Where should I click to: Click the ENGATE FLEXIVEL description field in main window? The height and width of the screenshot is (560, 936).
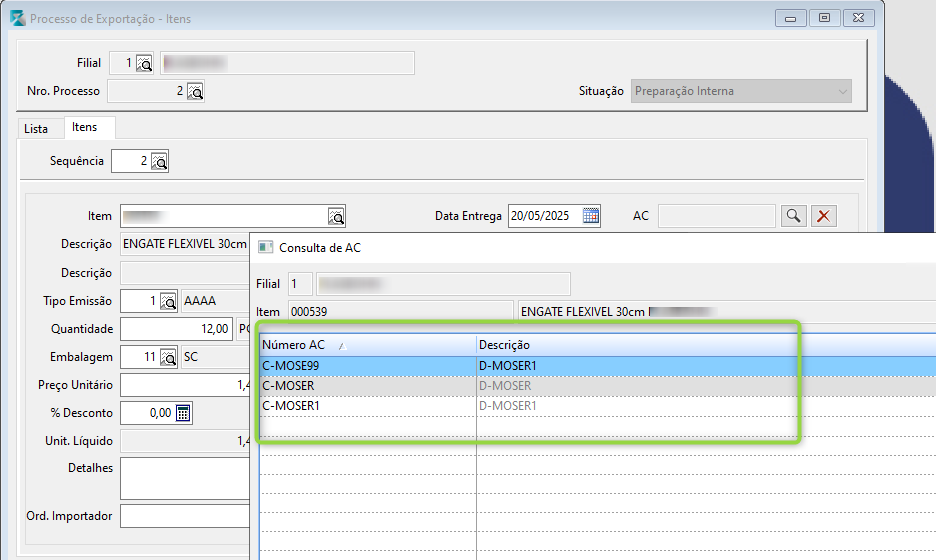coord(186,244)
